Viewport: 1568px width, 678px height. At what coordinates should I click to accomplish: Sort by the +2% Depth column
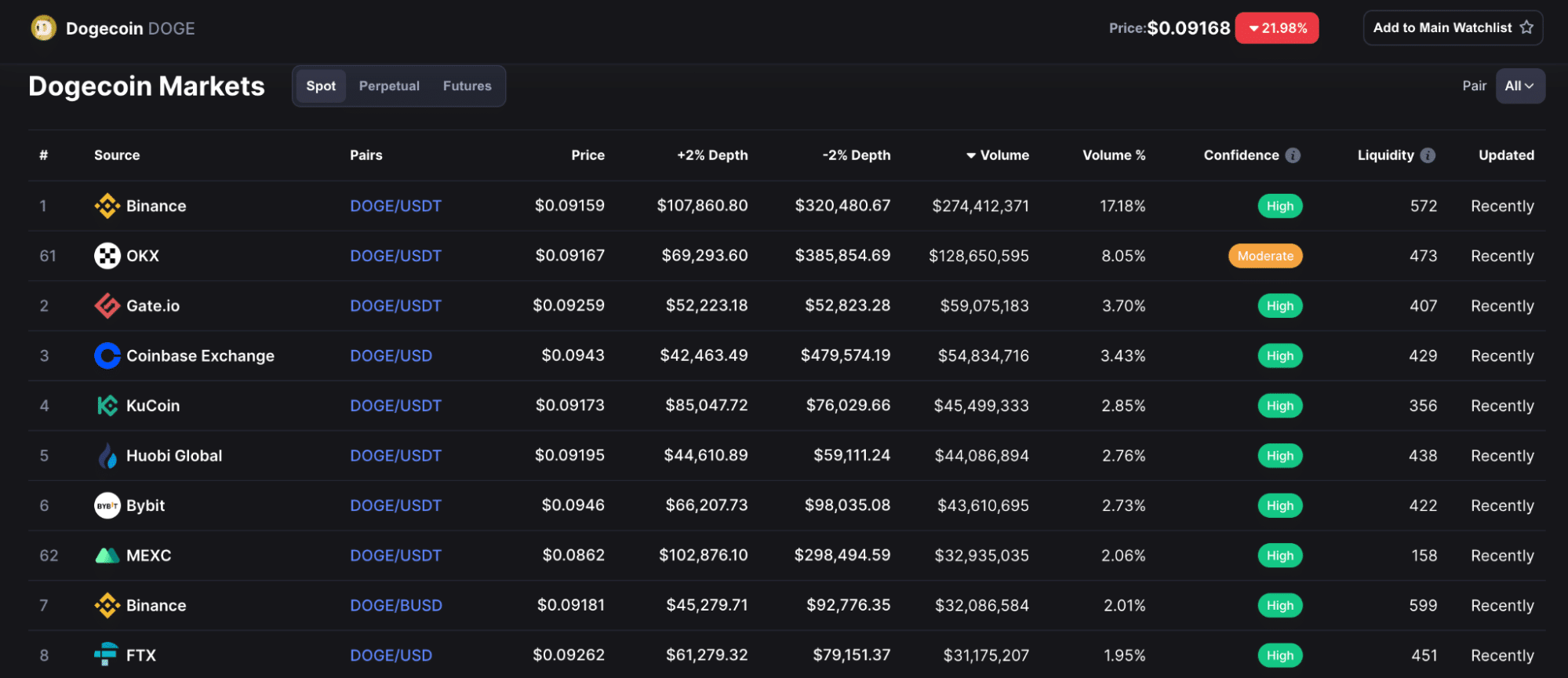(712, 155)
